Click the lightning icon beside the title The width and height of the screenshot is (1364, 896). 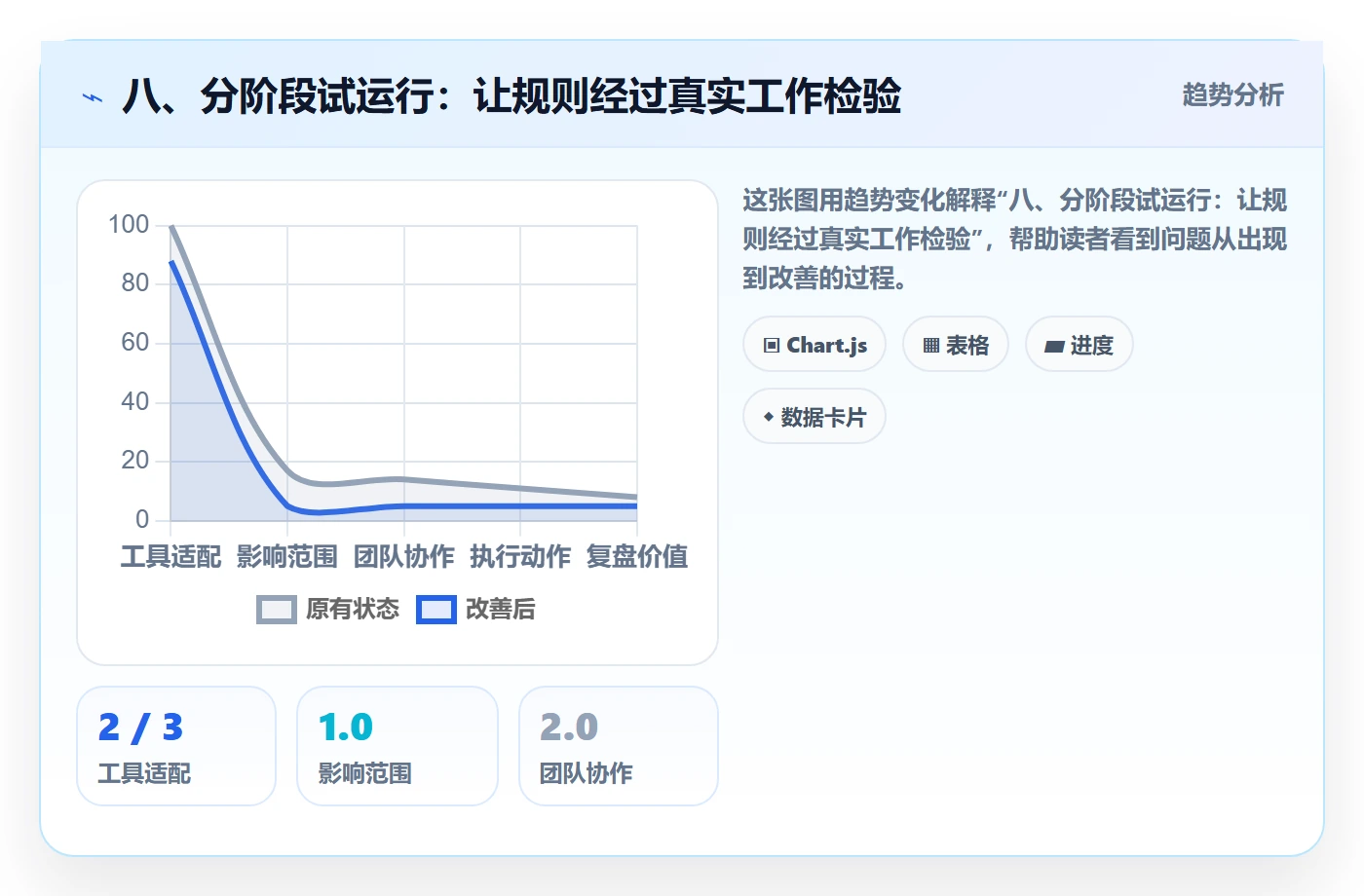click(93, 97)
